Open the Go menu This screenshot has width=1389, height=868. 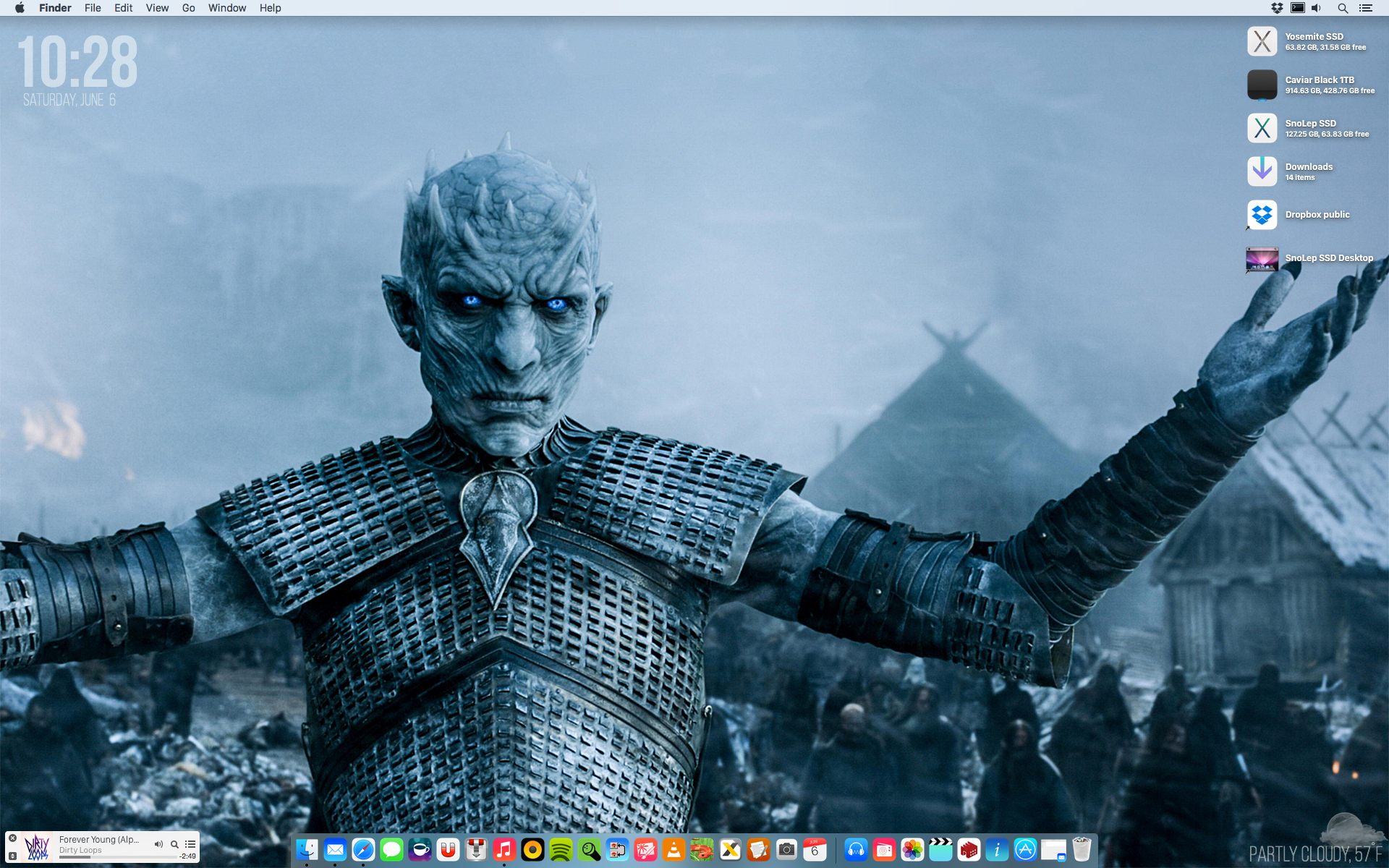click(189, 8)
